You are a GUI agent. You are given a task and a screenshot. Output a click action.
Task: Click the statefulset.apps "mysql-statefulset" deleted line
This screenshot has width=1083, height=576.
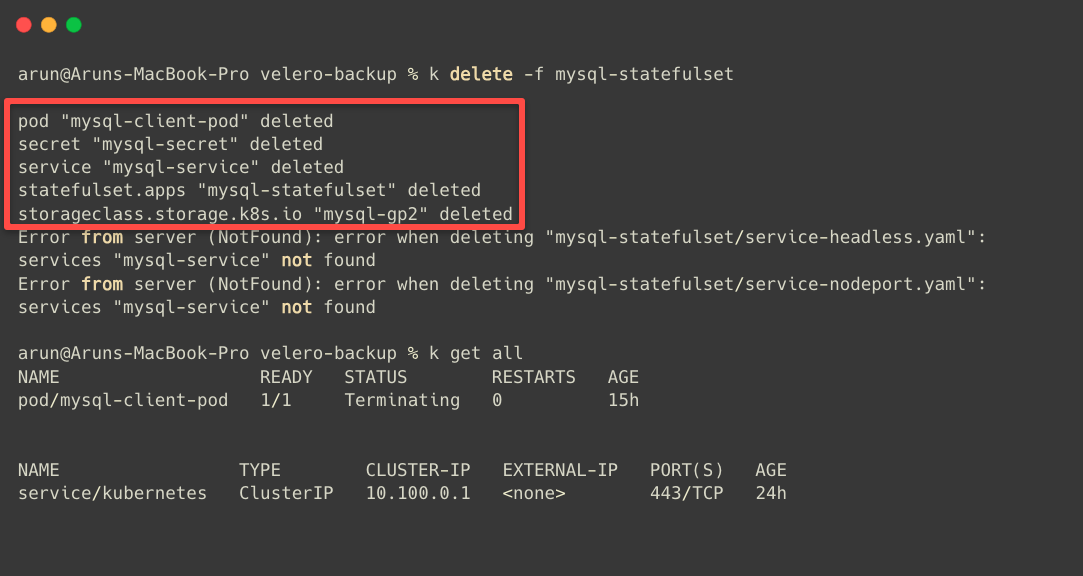coord(249,190)
